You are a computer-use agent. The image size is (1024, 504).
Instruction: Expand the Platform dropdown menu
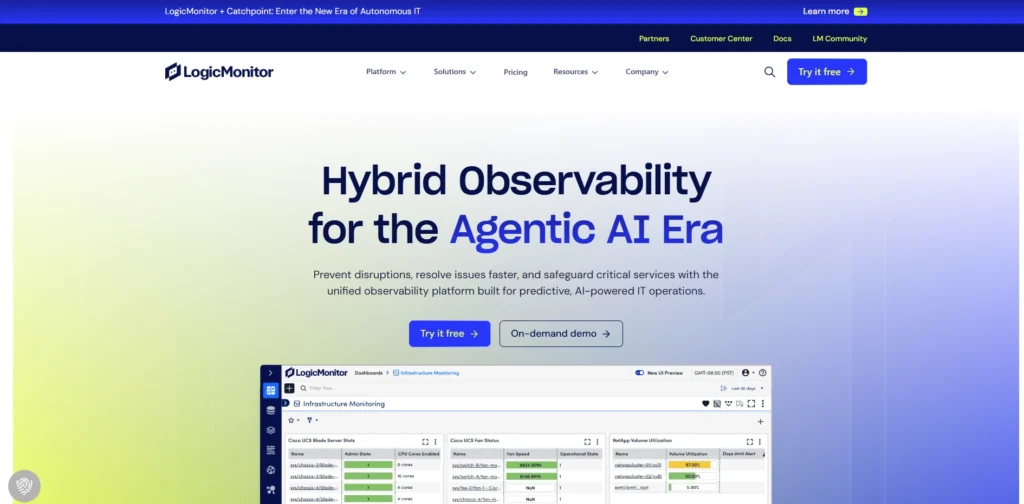[386, 72]
